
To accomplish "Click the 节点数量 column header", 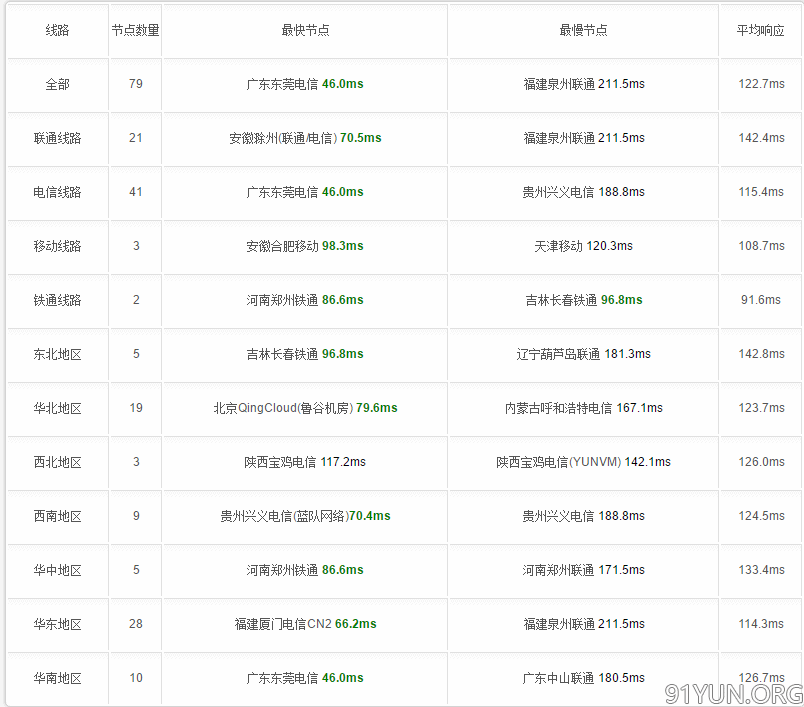I will (135, 30).
